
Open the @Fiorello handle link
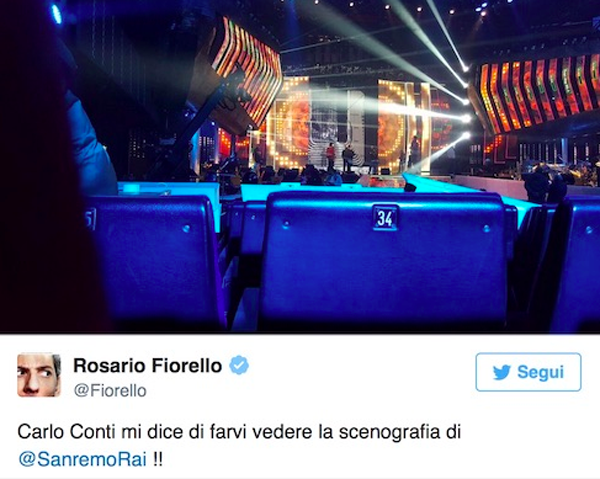tap(110, 391)
